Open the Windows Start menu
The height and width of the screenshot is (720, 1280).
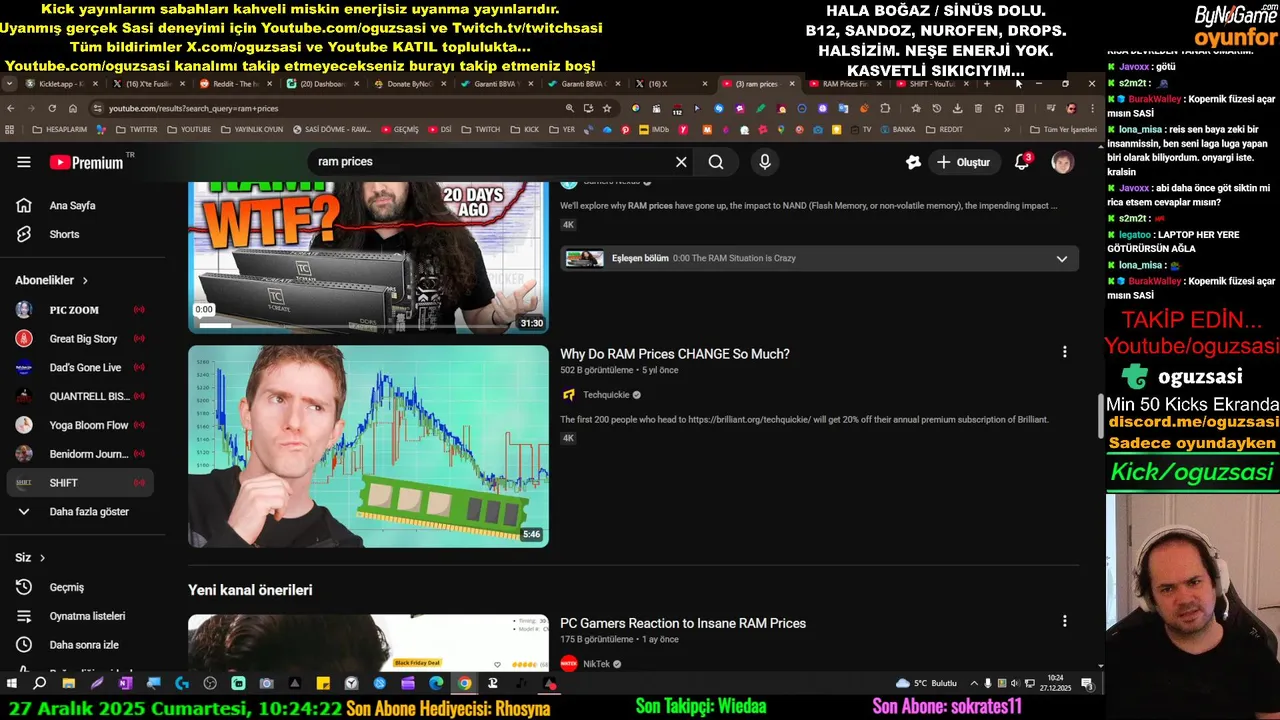[12, 683]
